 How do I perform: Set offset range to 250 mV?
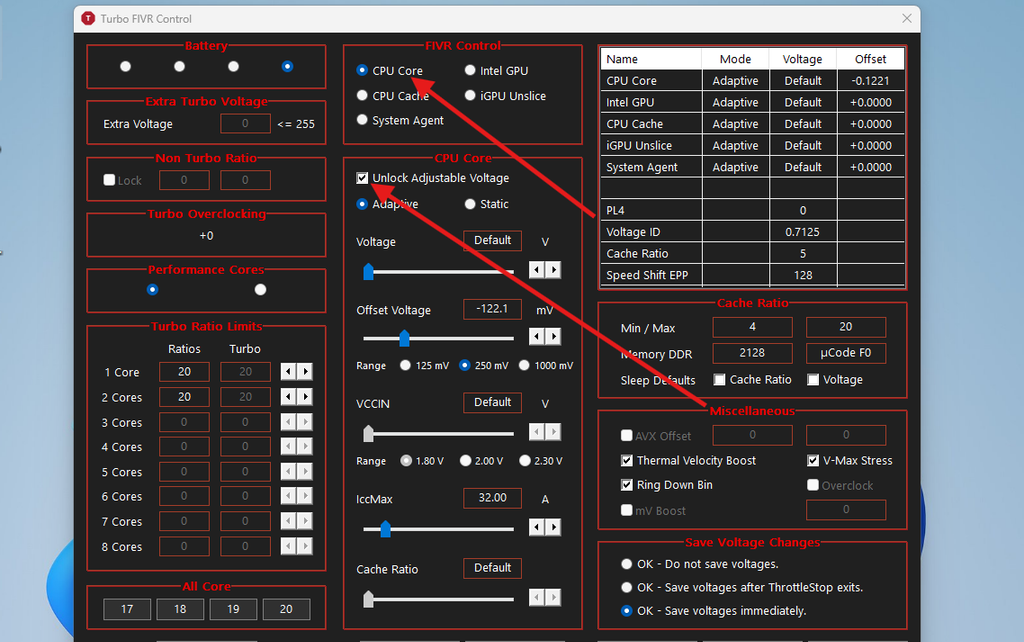pos(464,365)
